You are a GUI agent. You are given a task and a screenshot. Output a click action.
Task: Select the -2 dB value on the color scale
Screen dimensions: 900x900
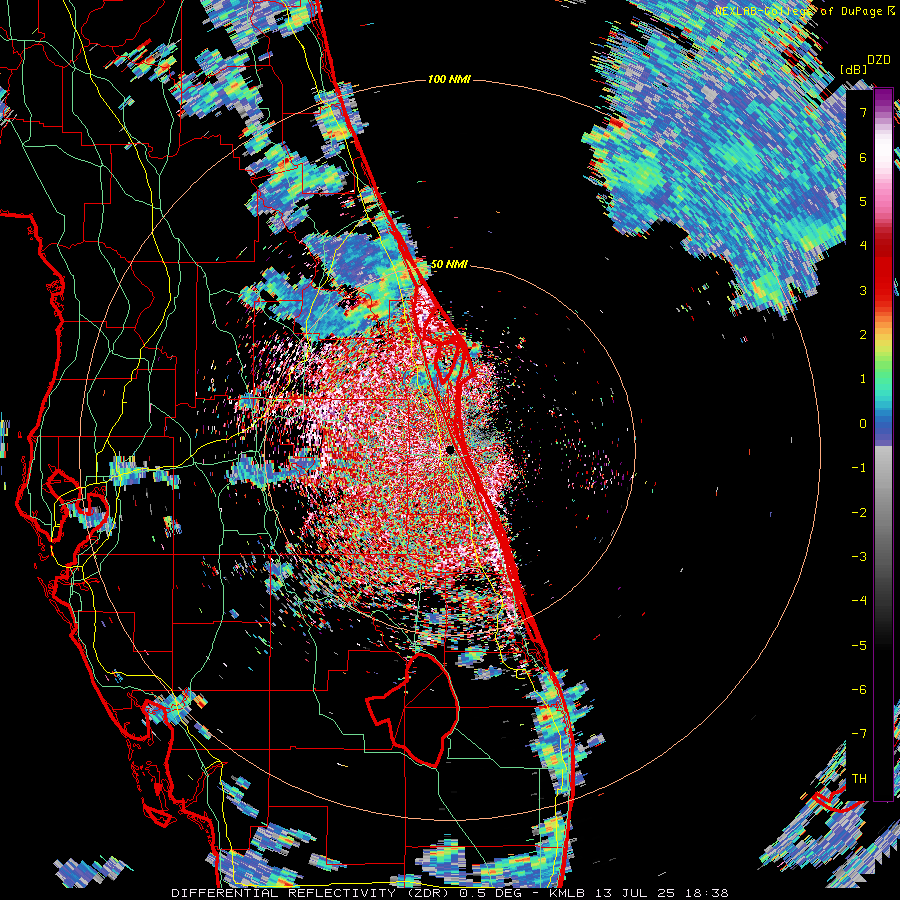coord(859,512)
